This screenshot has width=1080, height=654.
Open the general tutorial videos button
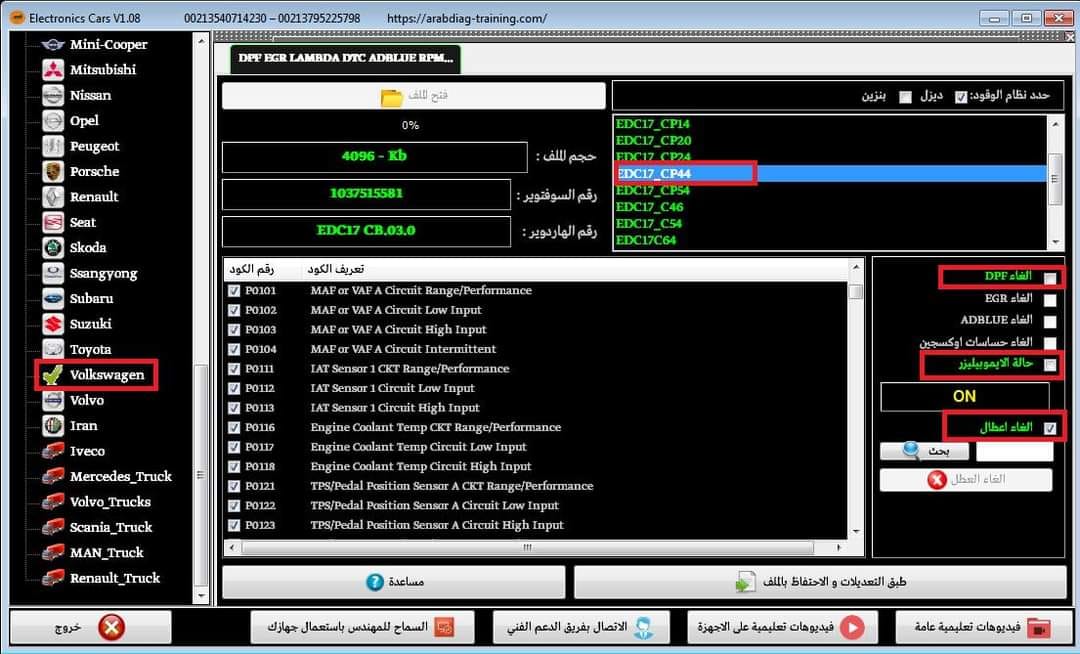point(984,627)
